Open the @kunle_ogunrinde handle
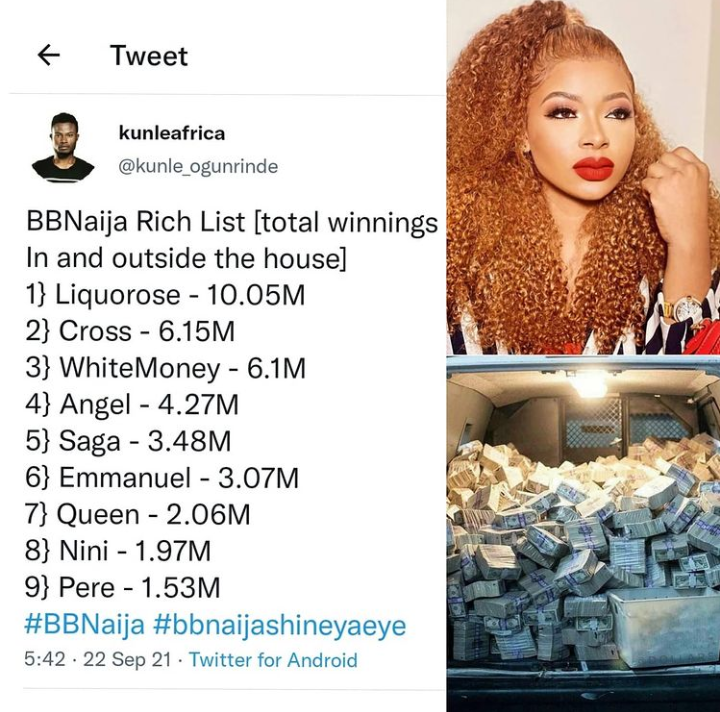 click(x=198, y=166)
